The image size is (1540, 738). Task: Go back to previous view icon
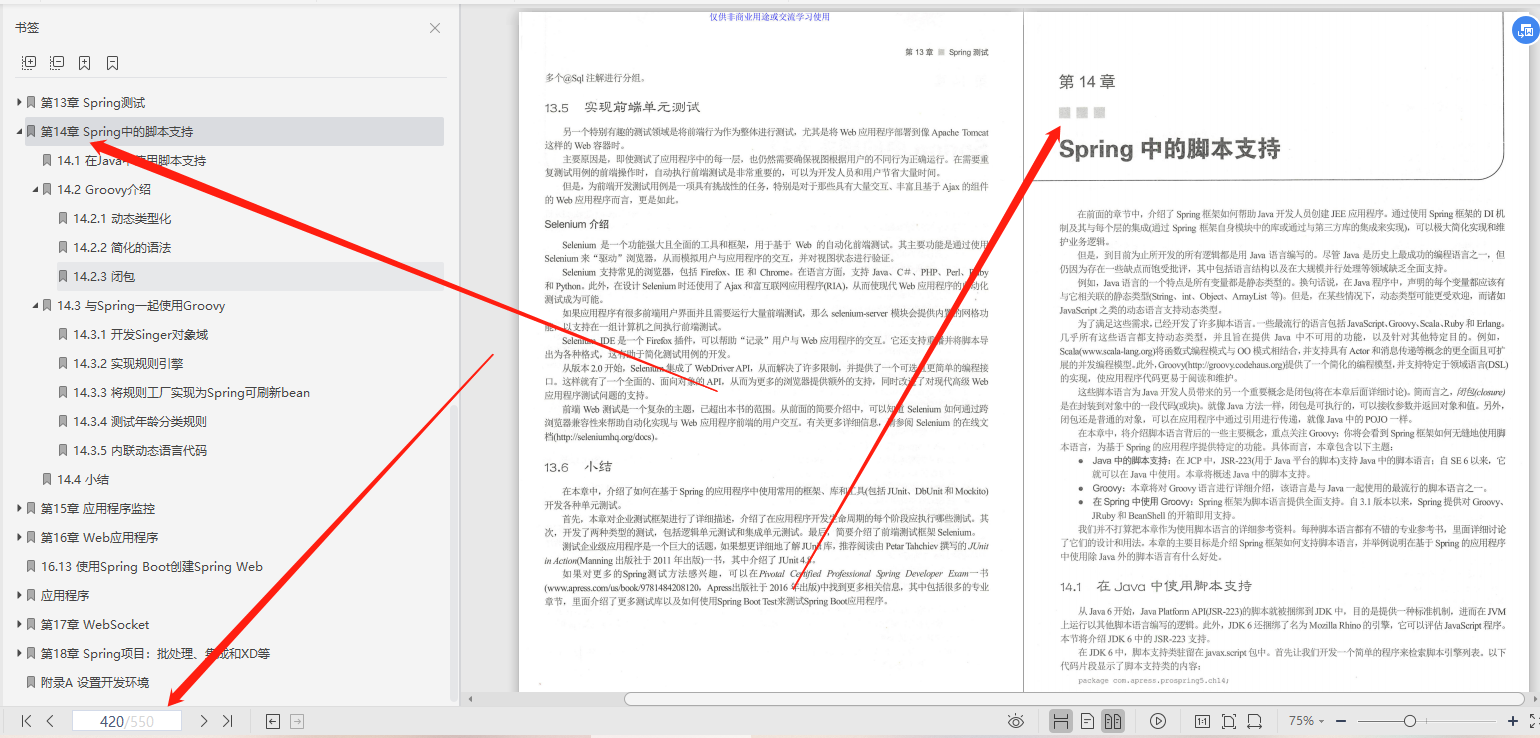273,721
